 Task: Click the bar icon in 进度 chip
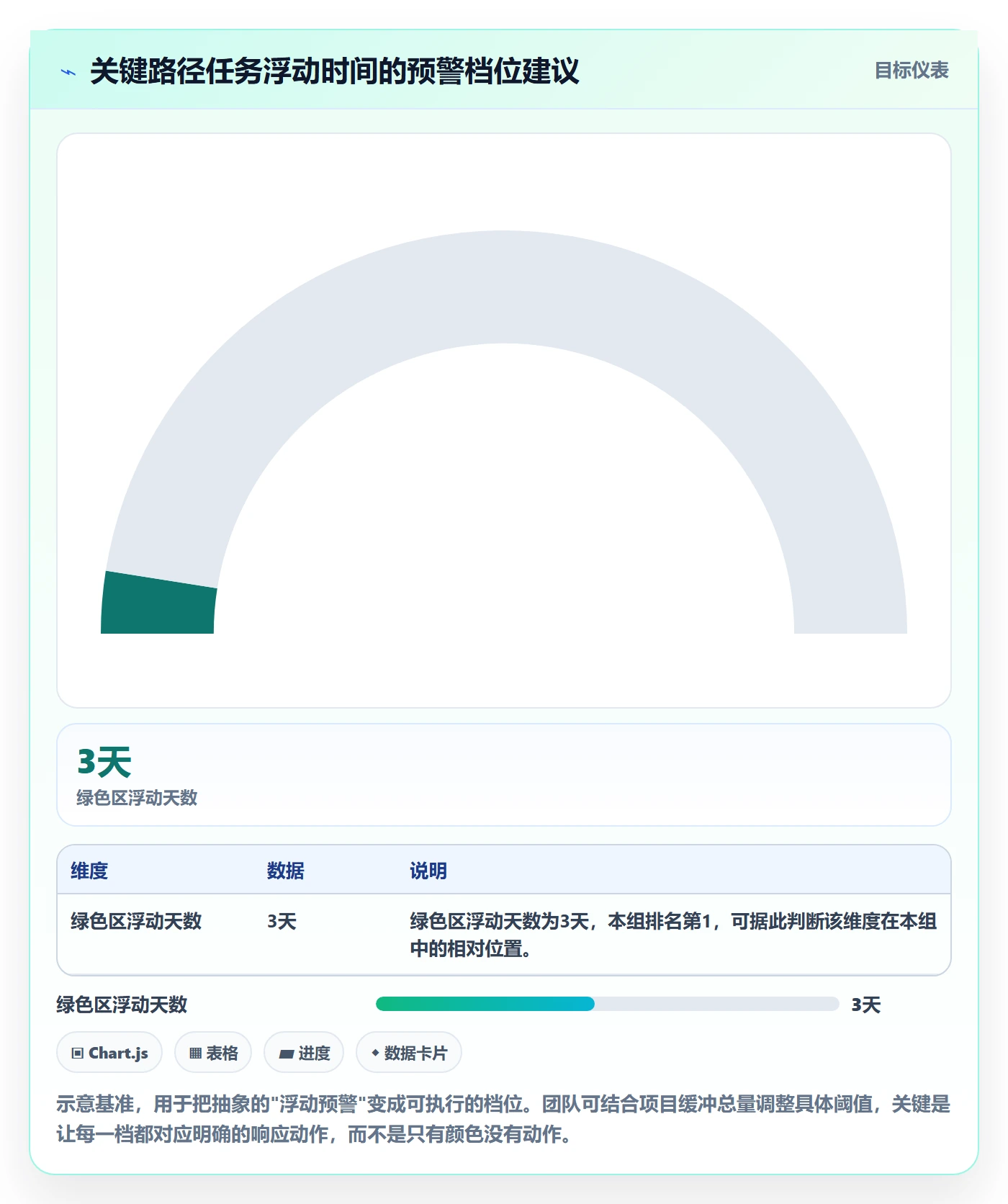pyautogui.click(x=286, y=1054)
